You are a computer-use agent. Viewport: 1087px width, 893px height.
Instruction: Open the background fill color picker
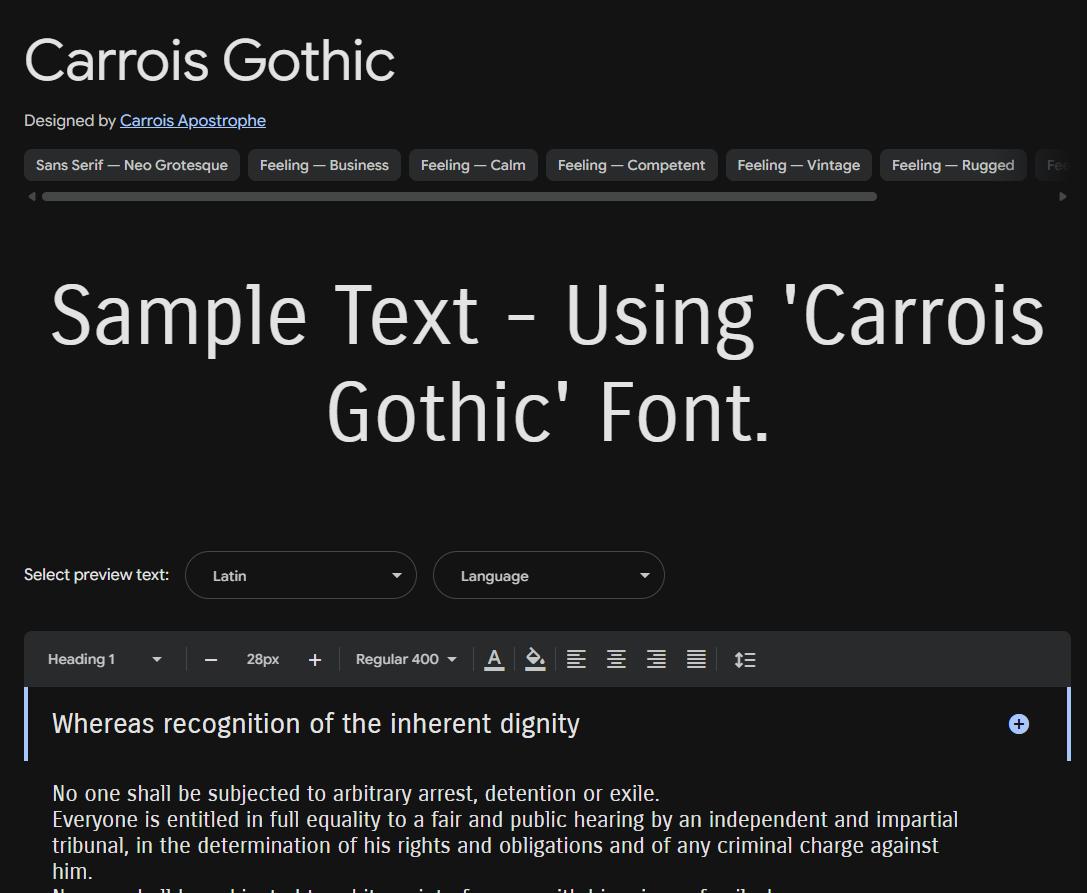pos(535,659)
